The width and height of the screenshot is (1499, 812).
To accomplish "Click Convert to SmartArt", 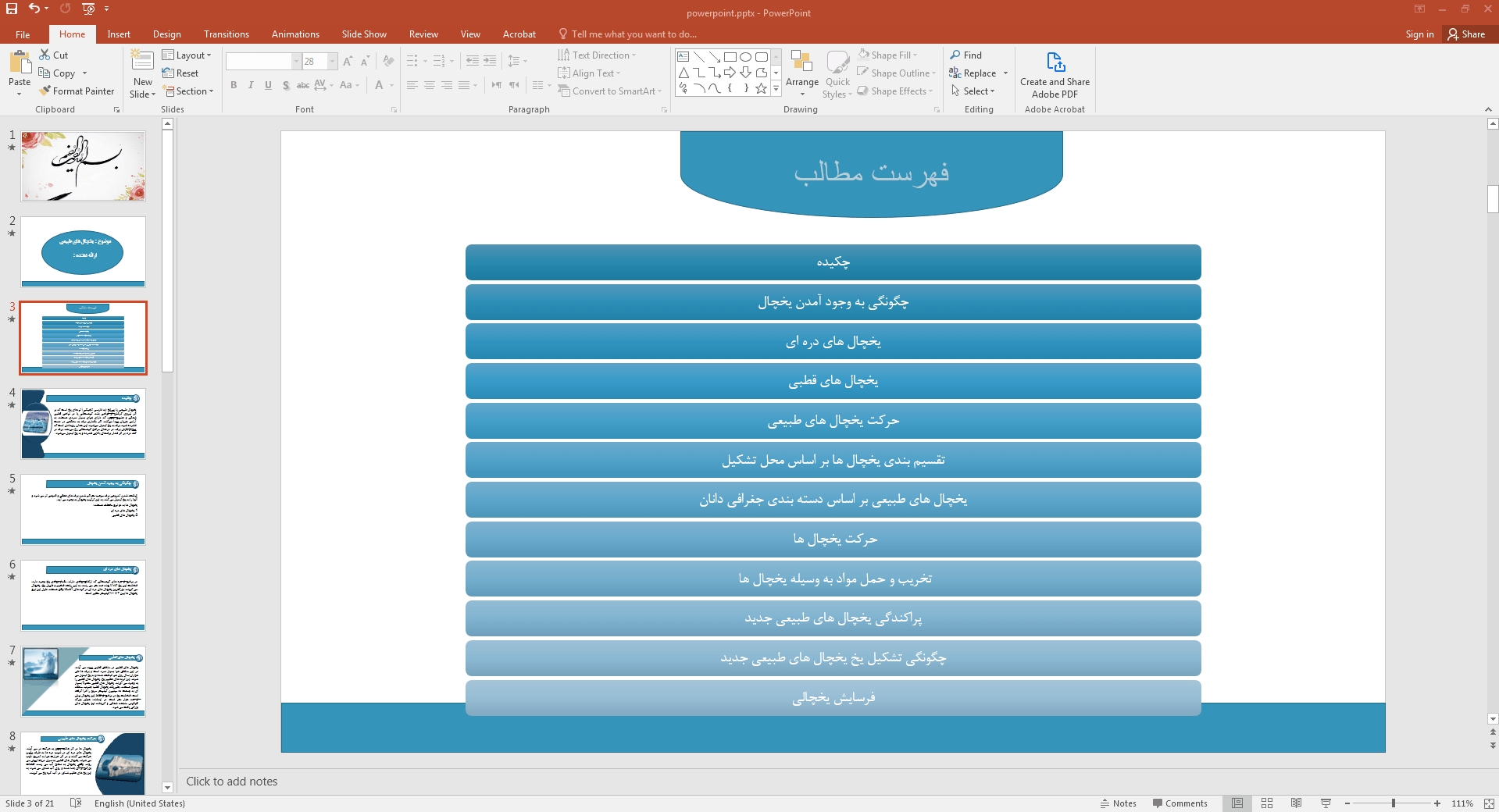I will tap(610, 91).
